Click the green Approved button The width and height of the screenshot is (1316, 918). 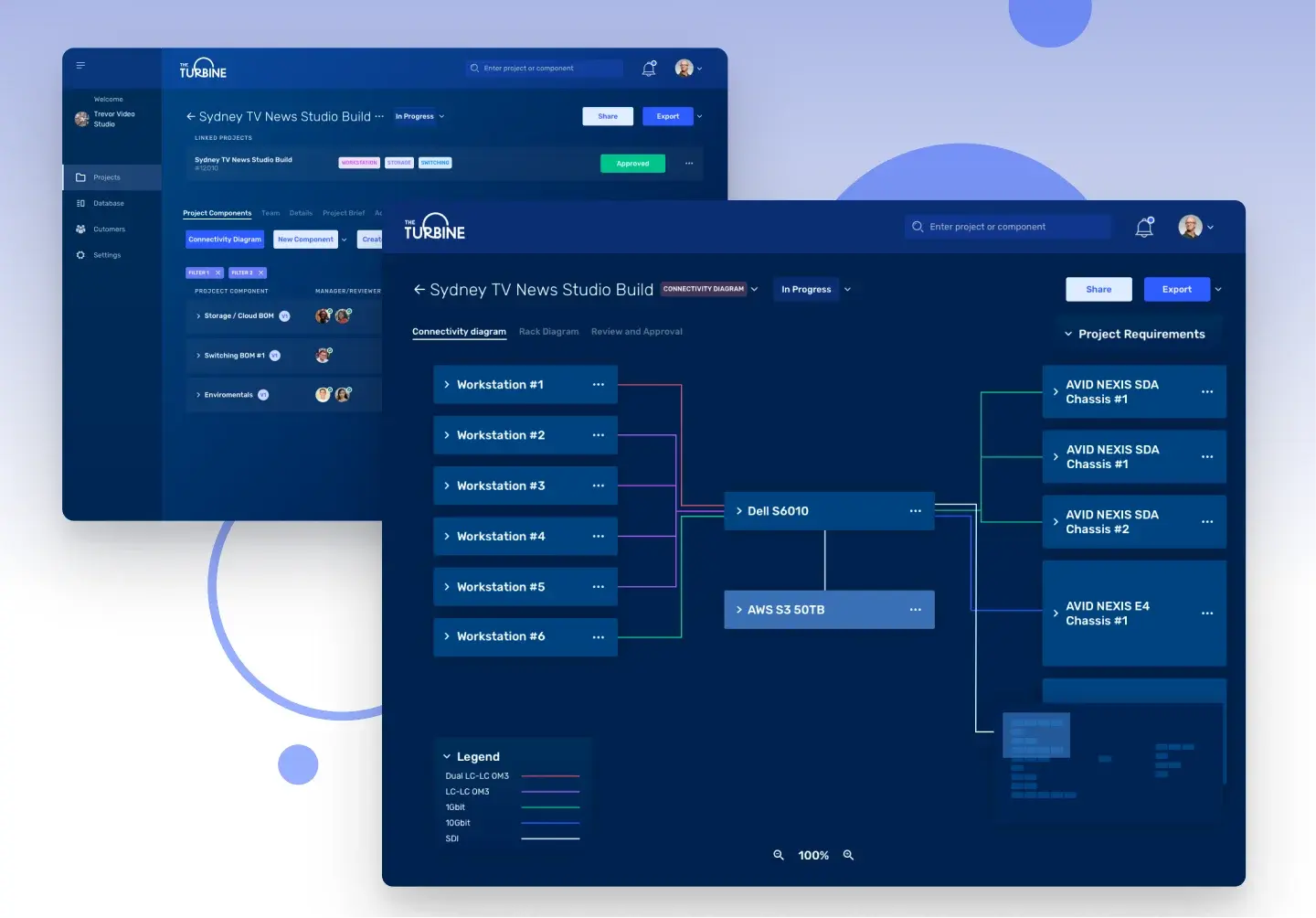tap(632, 164)
